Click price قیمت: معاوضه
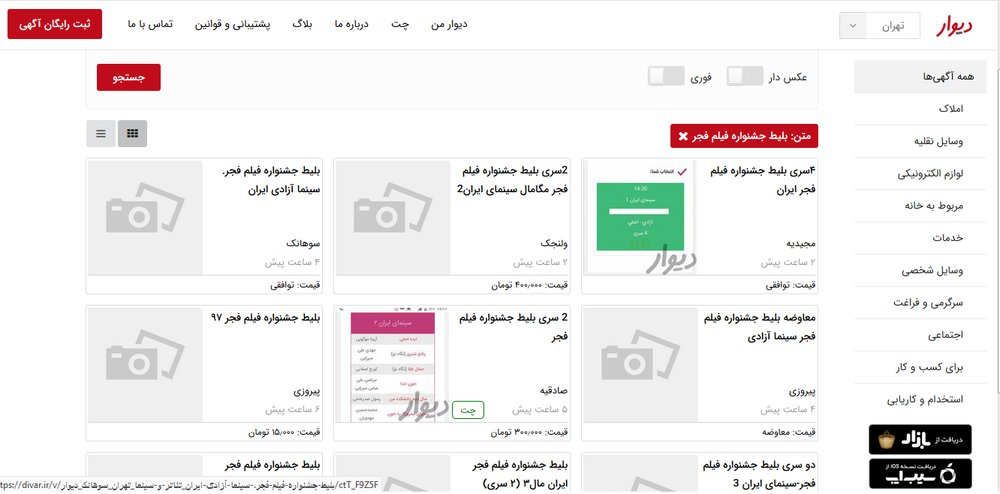Viewport: 1000px width, 494px height. point(790,432)
